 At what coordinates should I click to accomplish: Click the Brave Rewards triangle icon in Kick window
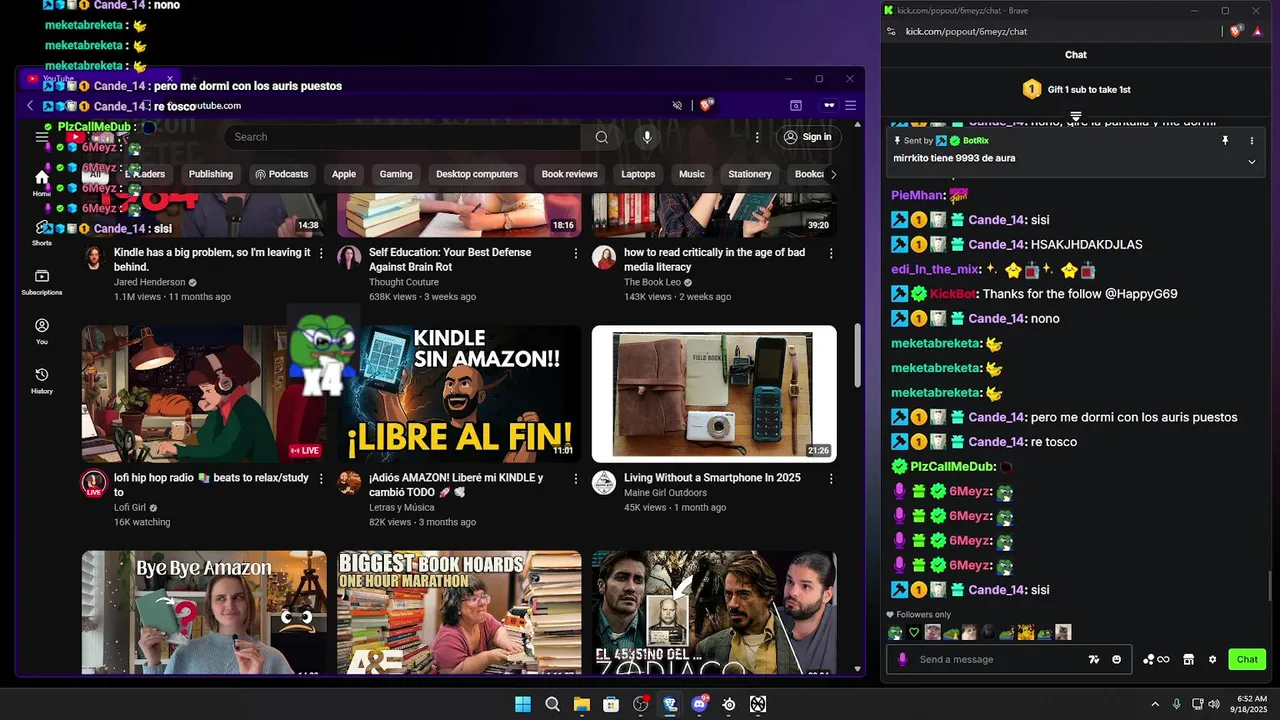click(1257, 31)
